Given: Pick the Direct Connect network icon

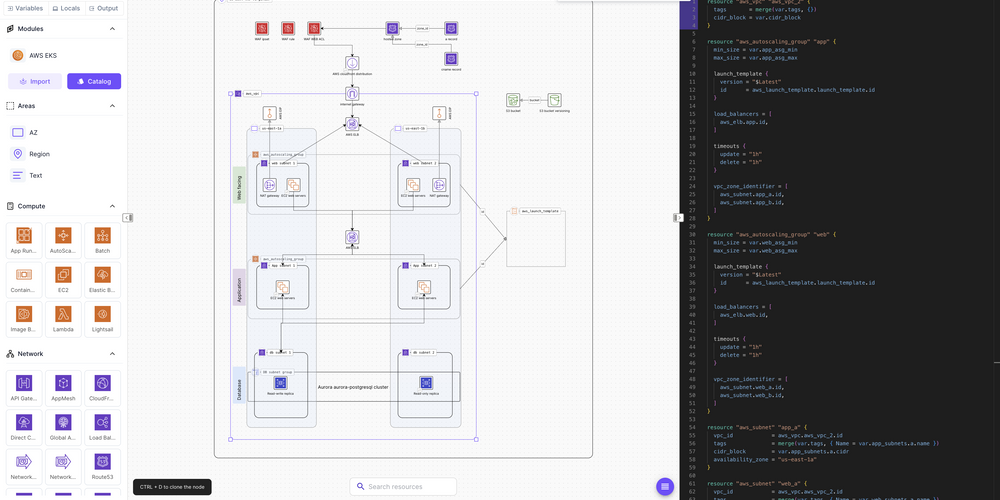Looking at the screenshot, I should pyautogui.click(x=24, y=427).
